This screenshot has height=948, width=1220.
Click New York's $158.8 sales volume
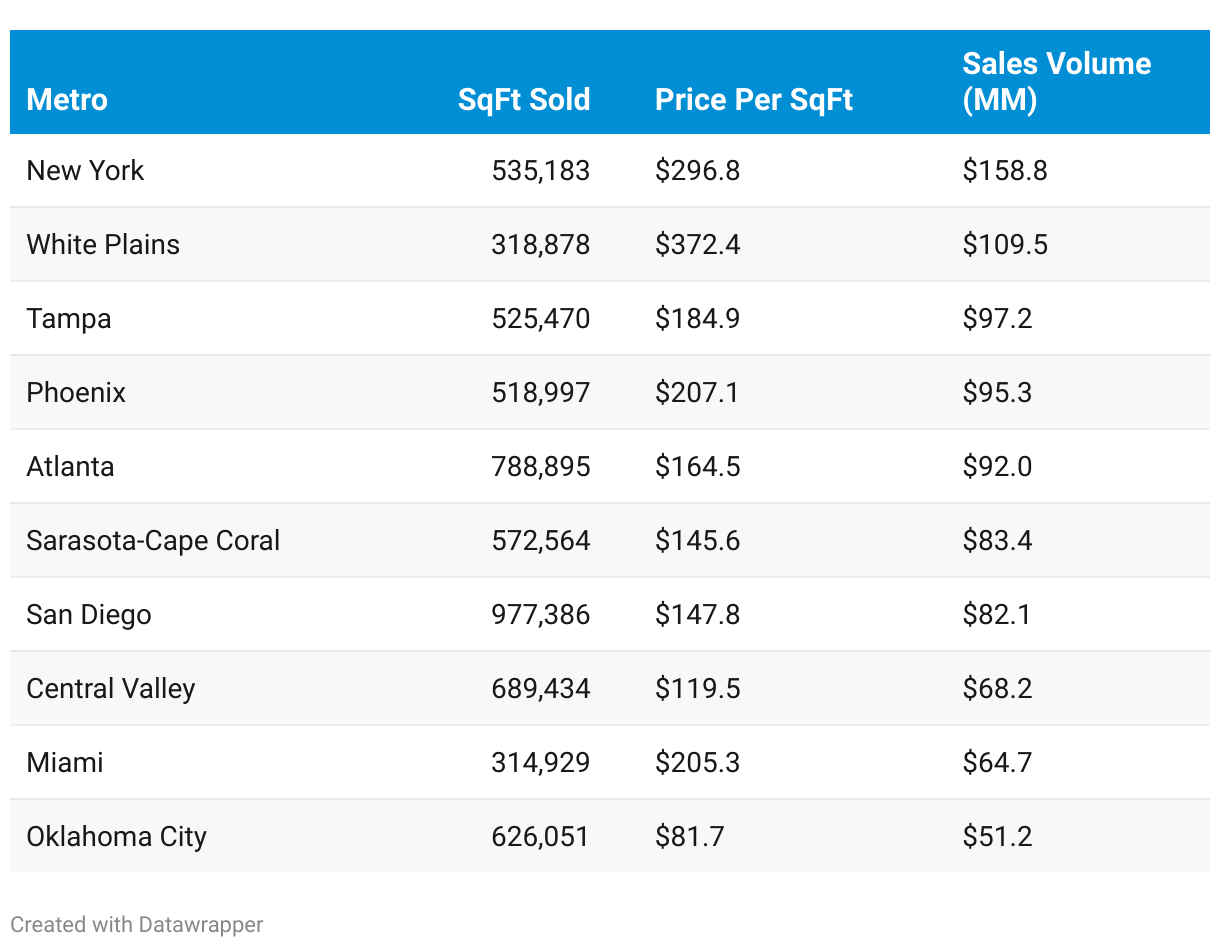click(1005, 171)
